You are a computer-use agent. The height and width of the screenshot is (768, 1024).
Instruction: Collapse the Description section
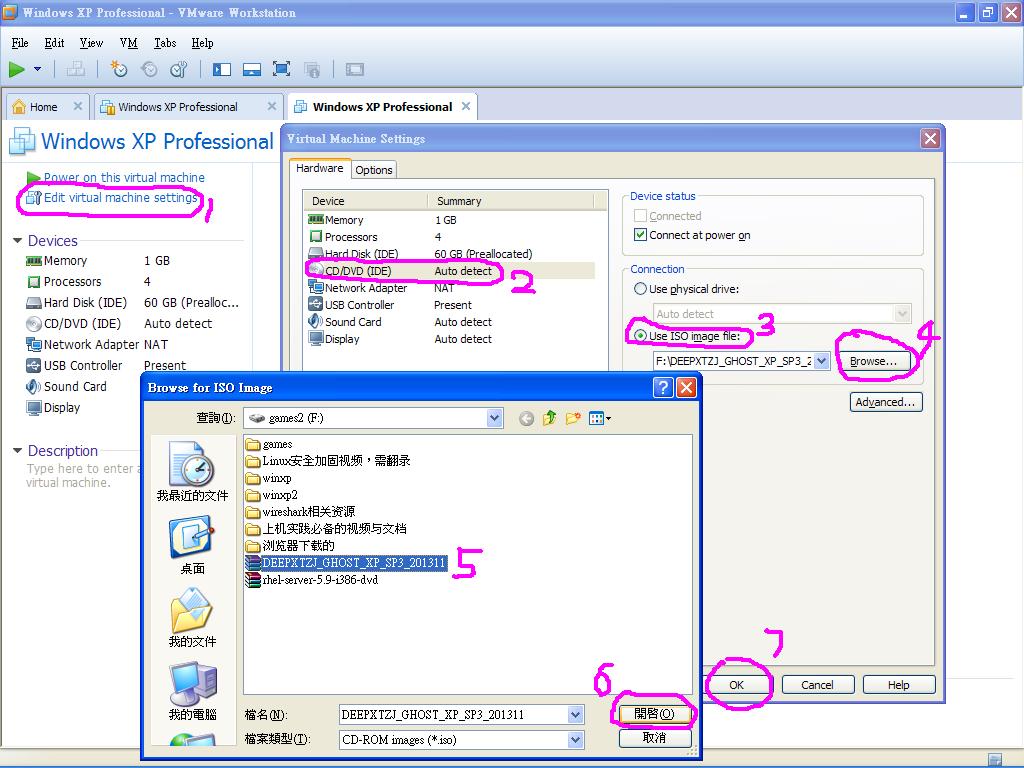pos(18,451)
